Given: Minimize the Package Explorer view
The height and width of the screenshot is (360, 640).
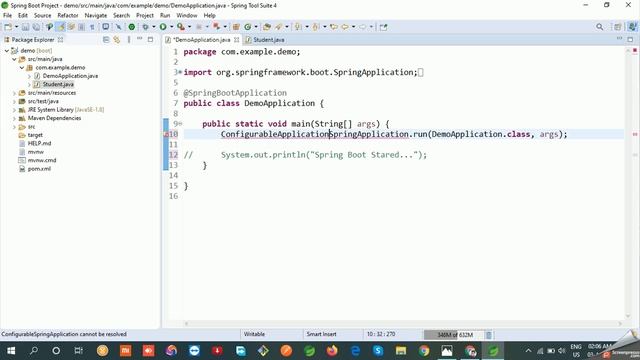Looking at the screenshot, I should pyautogui.click(x=140, y=39).
